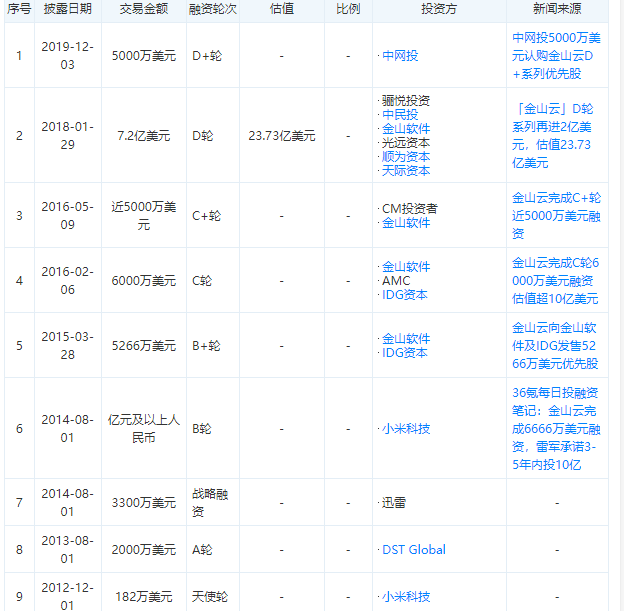Select date cell 2016-05-09
624x611 pixels.
tap(68, 216)
